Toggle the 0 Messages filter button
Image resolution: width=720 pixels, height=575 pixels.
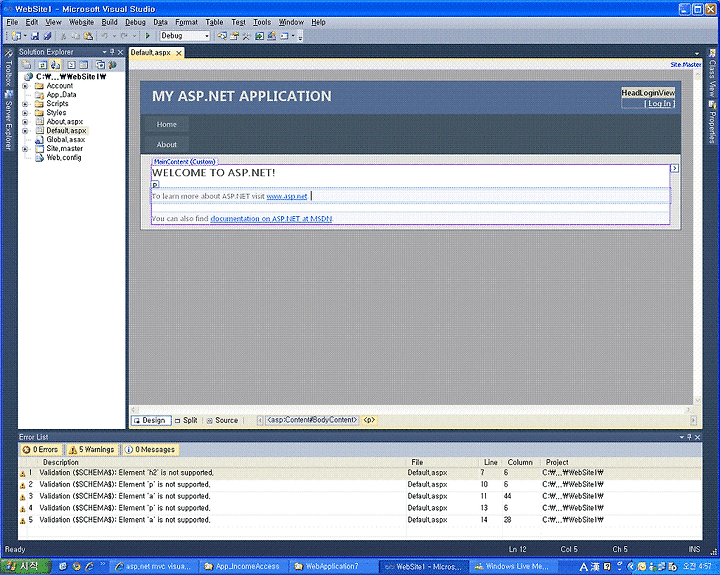tap(150, 449)
